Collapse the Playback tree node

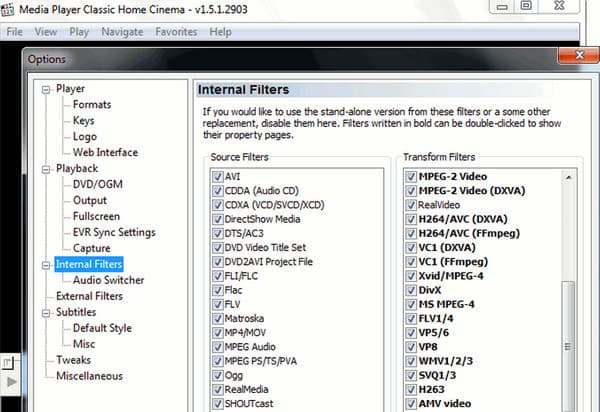[46, 169]
